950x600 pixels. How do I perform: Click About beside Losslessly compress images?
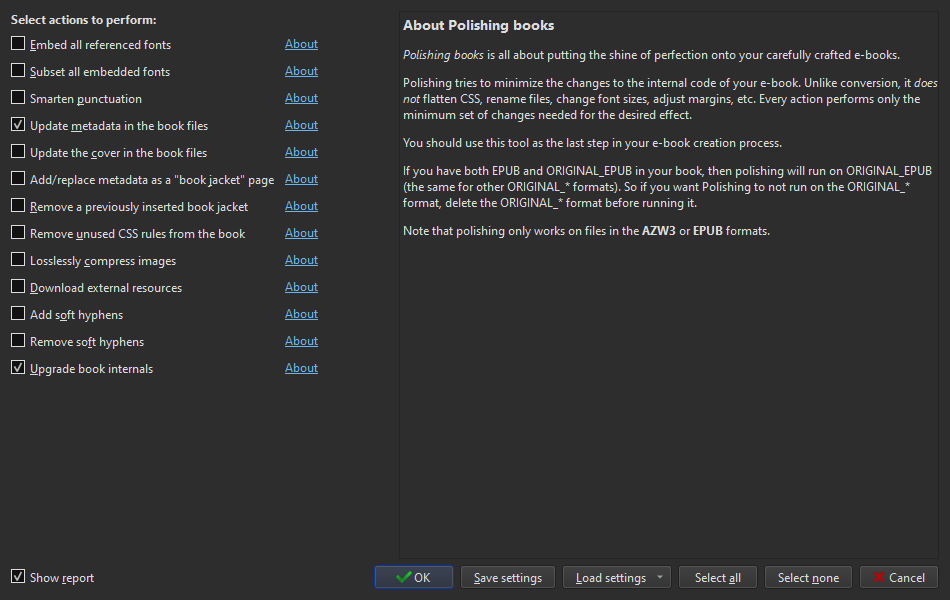(301, 260)
